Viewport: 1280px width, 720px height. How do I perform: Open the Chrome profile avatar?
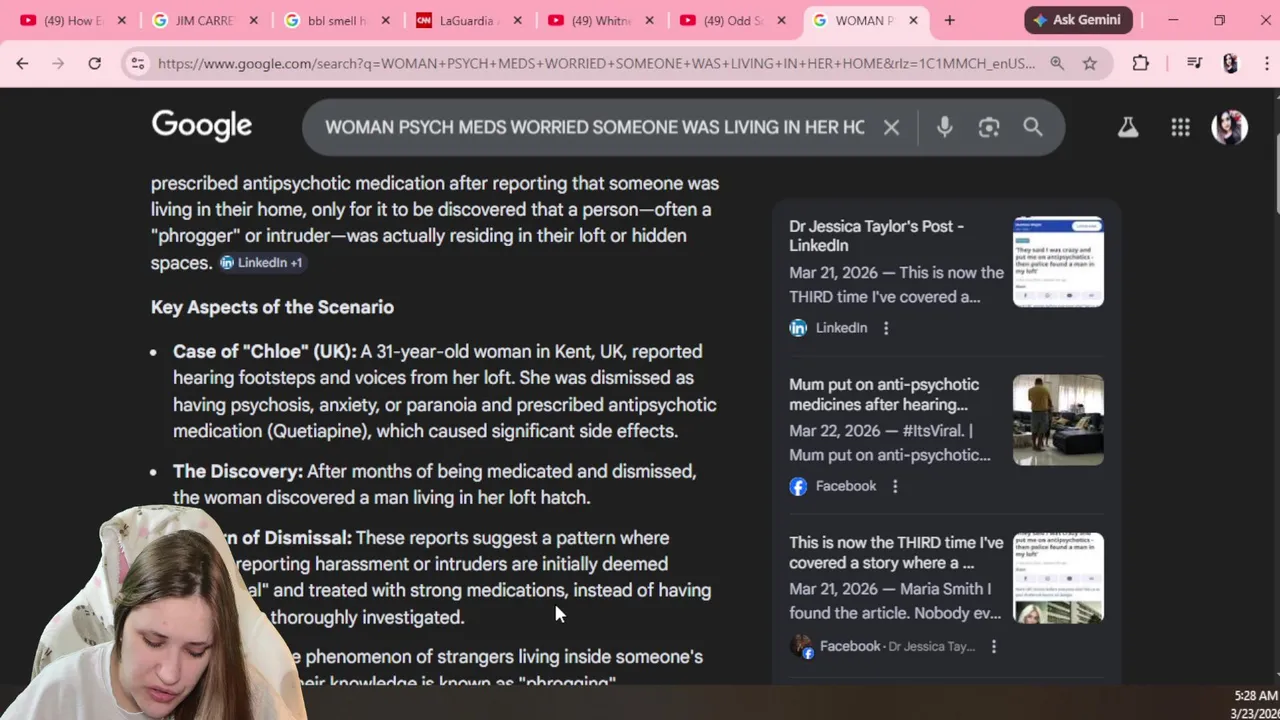pos(1230,63)
